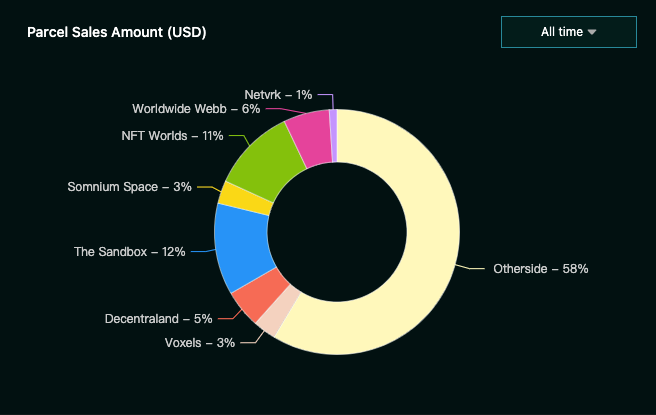Click the Parcel Sales Amount (USD) title
The width and height of the screenshot is (656, 415).
117,32
